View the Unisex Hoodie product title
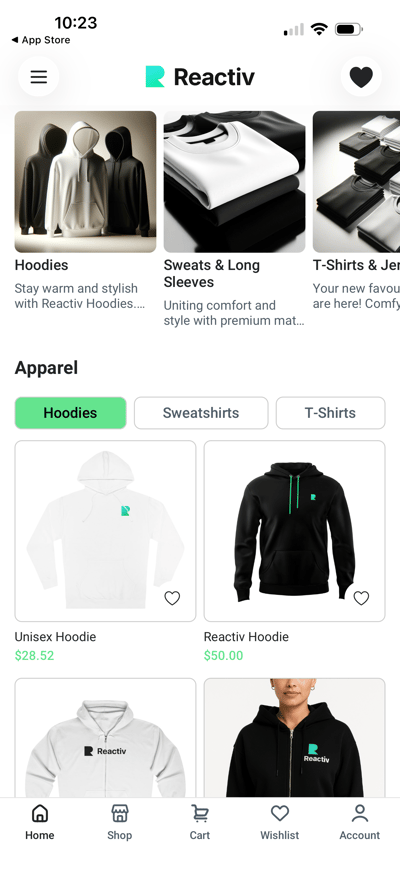The image size is (400, 869). coord(55,637)
